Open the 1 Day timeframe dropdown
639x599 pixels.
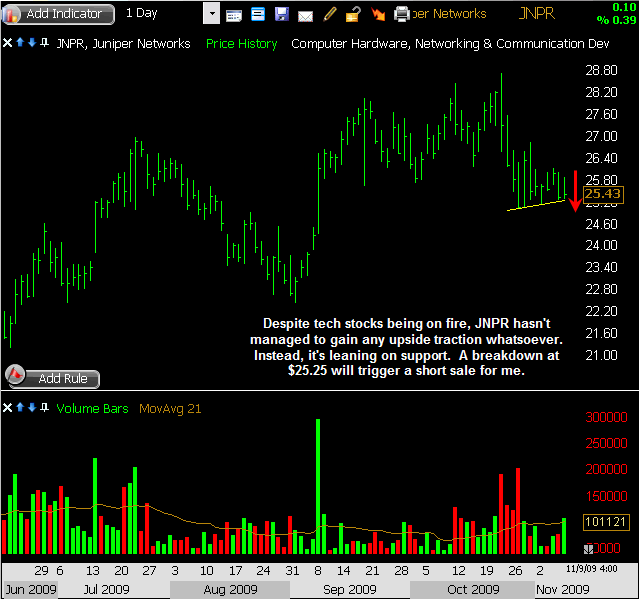pyautogui.click(x=211, y=13)
